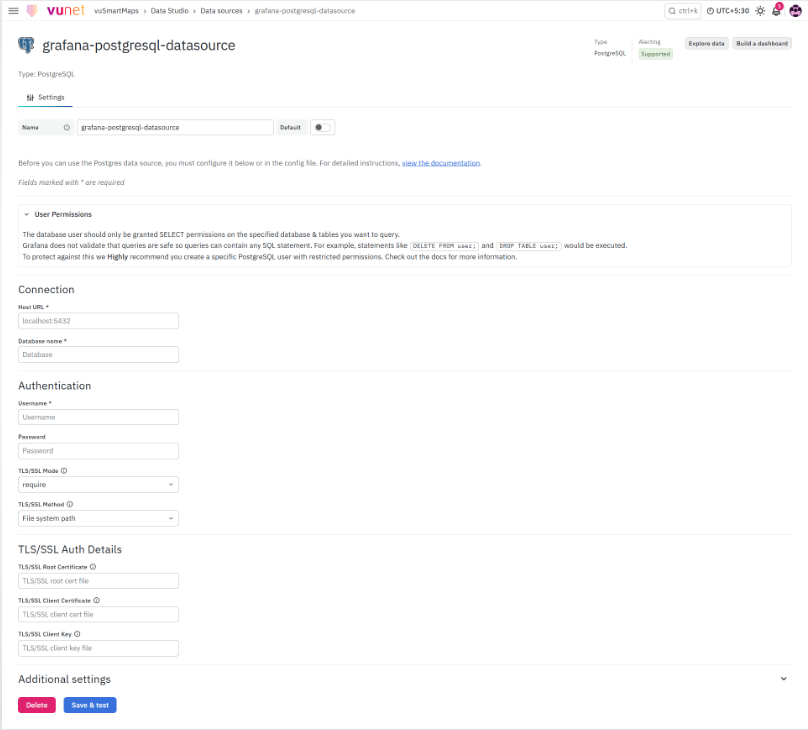Click Build a dashboard button
808x730 pixels.
point(762,43)
